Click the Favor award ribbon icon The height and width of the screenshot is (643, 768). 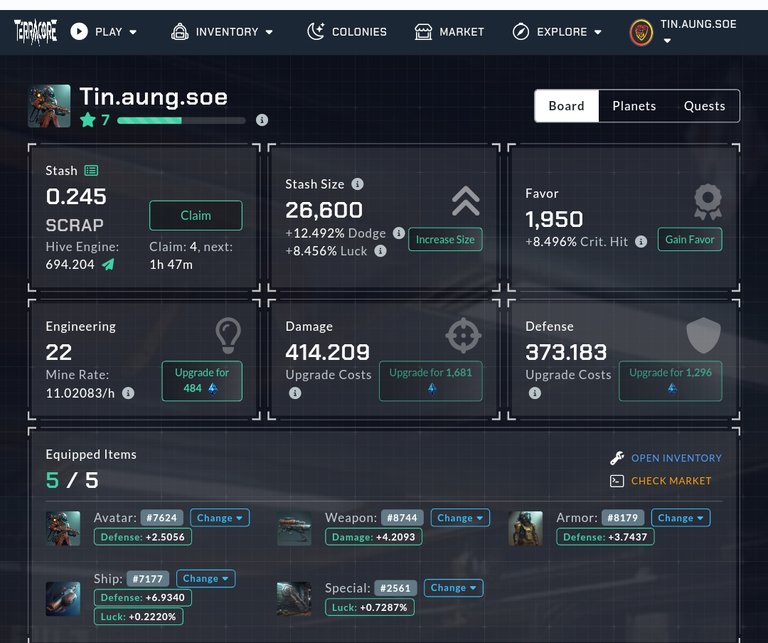coord(708,202)
